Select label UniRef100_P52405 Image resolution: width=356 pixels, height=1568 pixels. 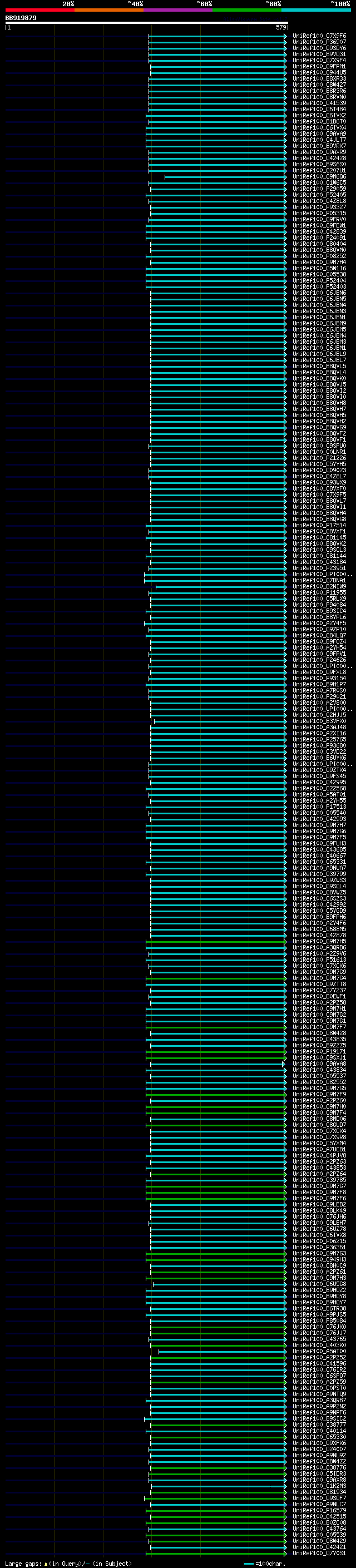click(x=319, y=195)
